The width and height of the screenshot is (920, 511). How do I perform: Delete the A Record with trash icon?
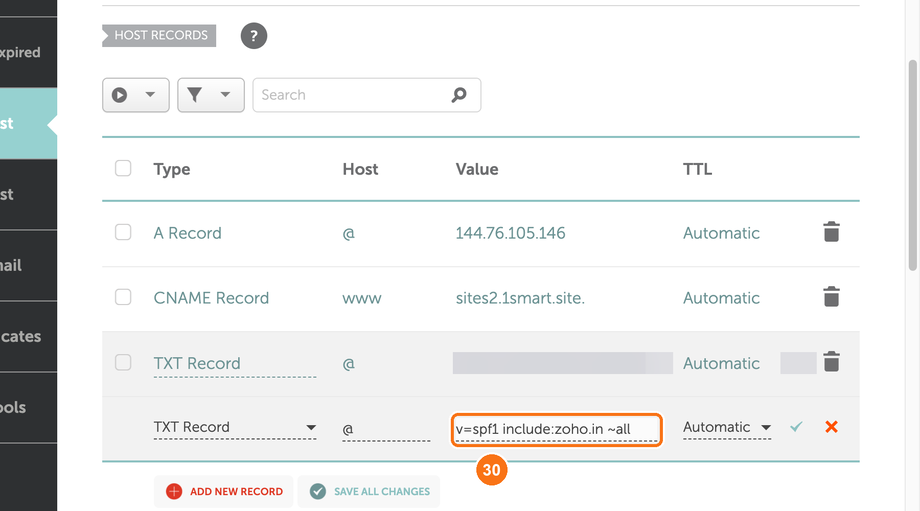pyautogui.click(x=831, y=232)
